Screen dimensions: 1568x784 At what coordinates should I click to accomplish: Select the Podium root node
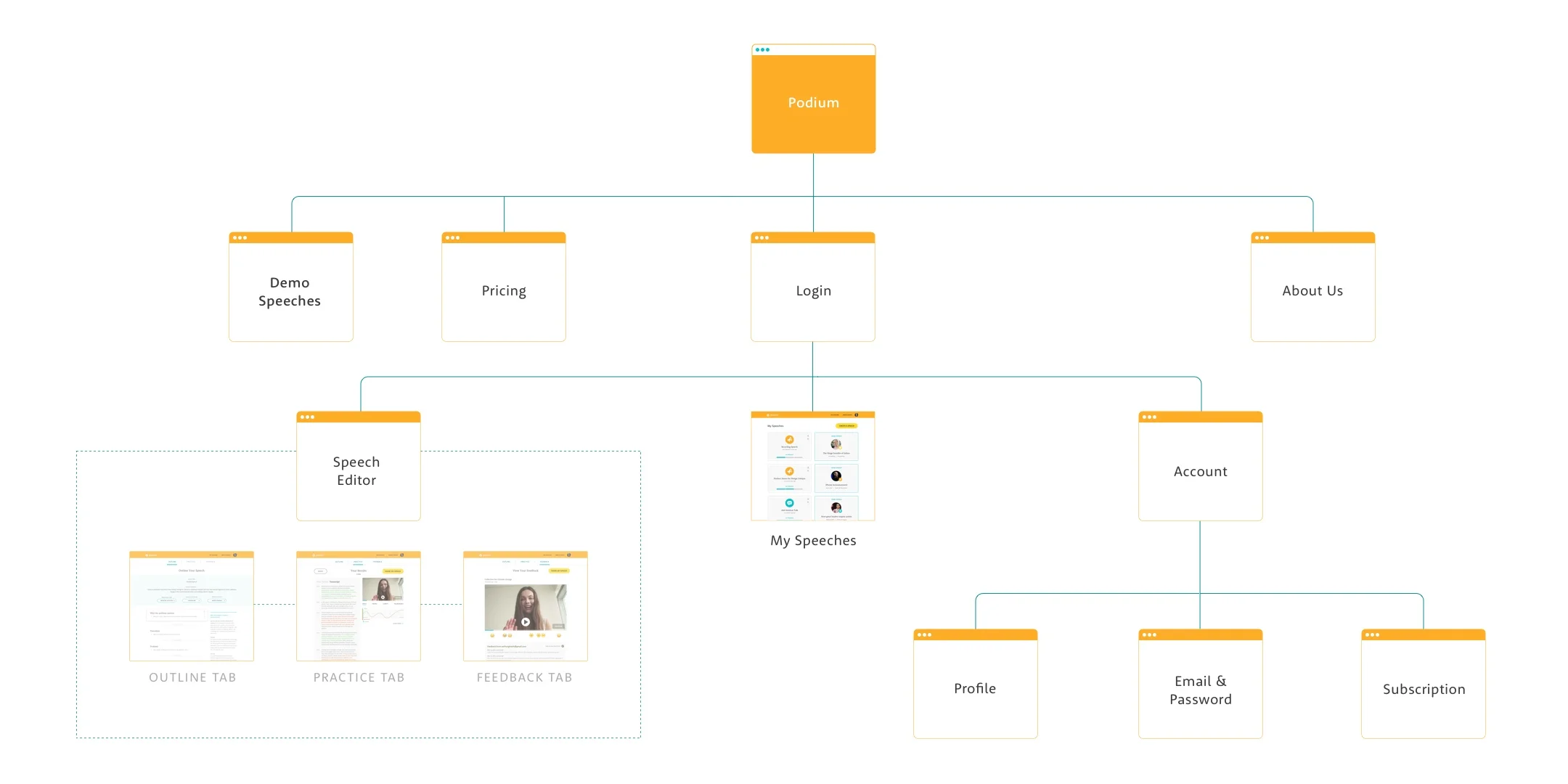(813, 99)
